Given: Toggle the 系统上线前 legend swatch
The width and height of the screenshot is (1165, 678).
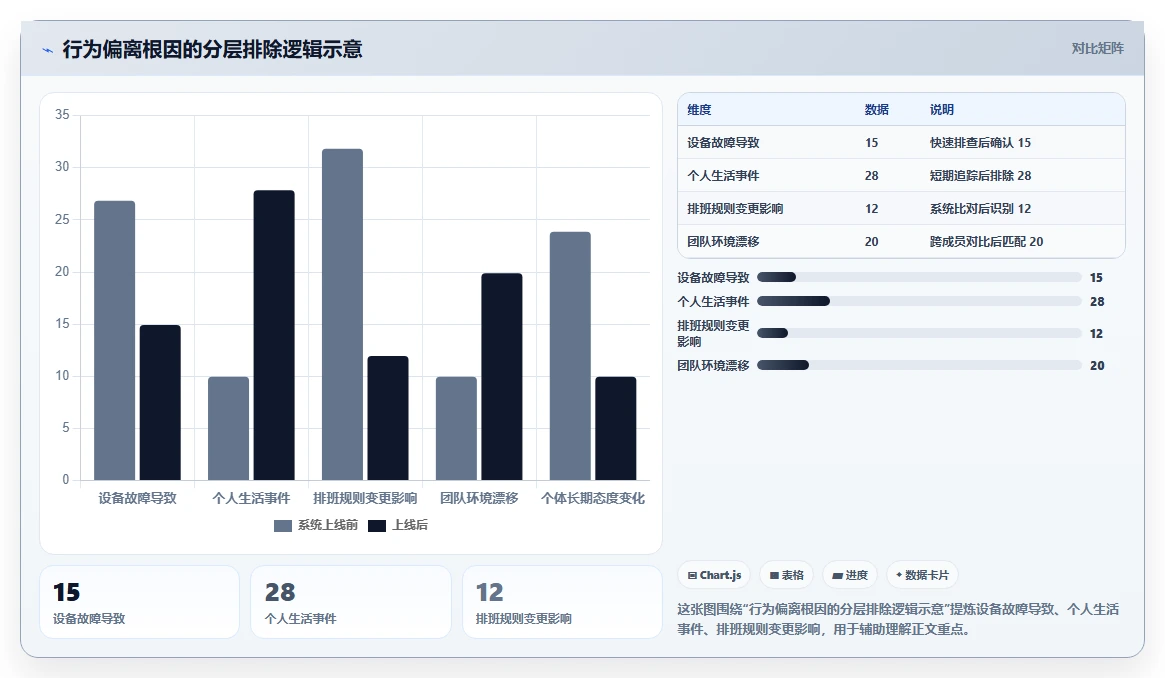Looking at the screenshot, I should click(282, 526).
